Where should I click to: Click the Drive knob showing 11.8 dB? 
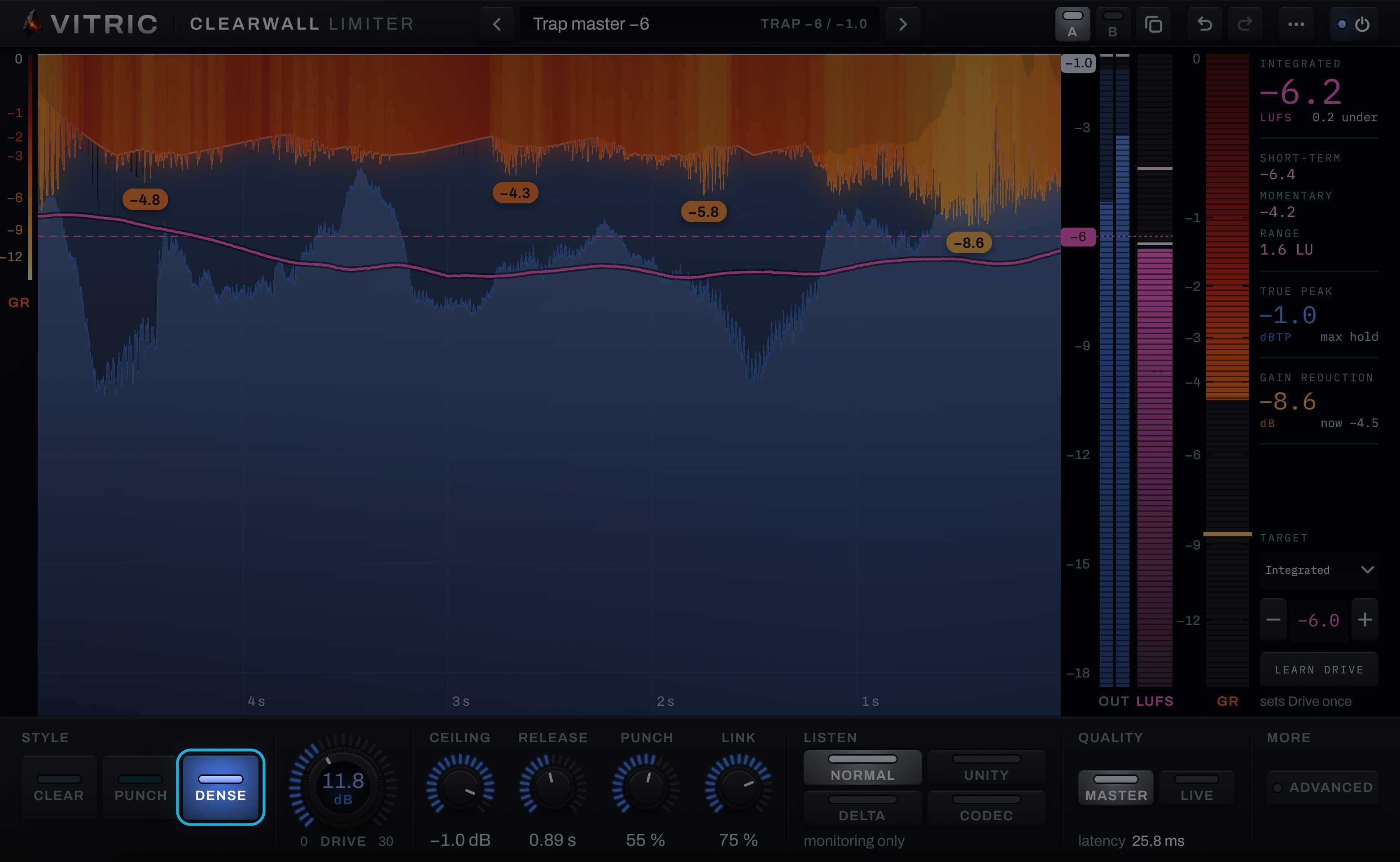coord(342,787)
